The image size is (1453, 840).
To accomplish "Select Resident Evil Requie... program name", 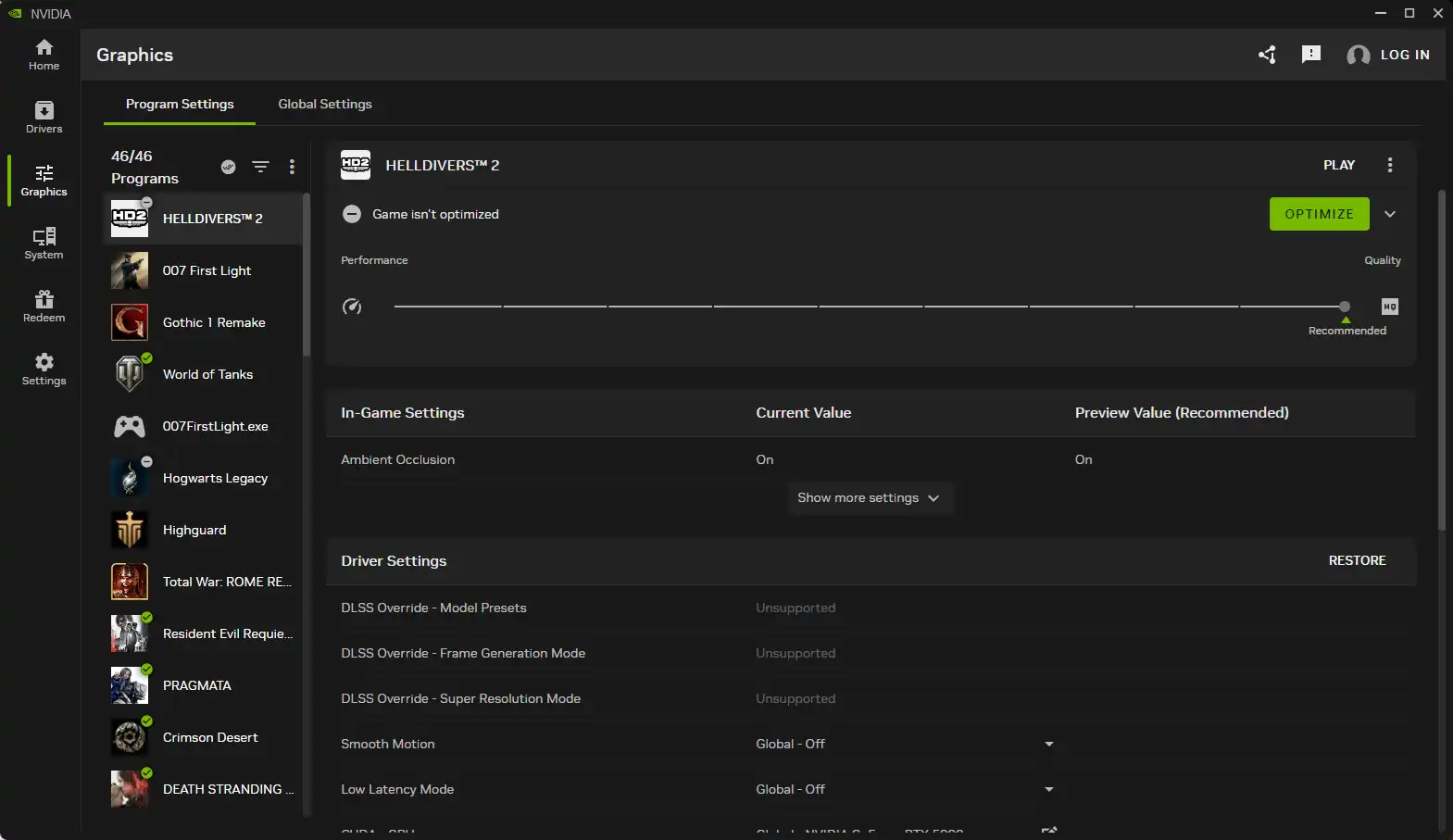I will coord(228,633).
